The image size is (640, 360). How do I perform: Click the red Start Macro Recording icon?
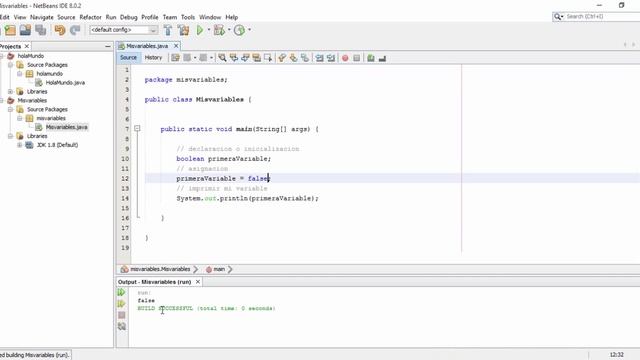click(x=345, y=58)
